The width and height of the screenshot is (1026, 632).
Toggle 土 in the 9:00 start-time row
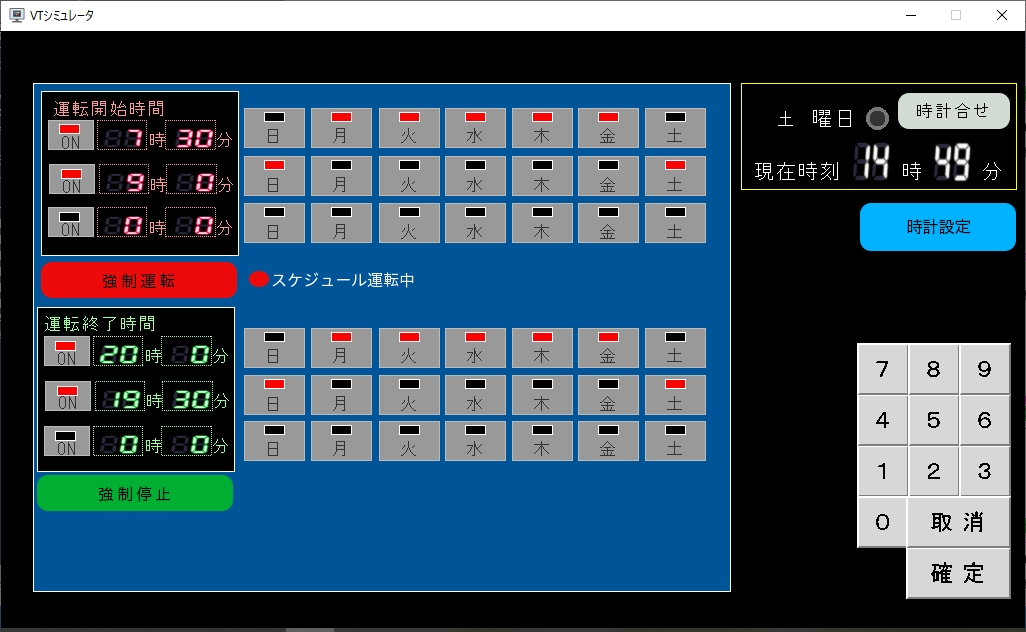point(675,176)
